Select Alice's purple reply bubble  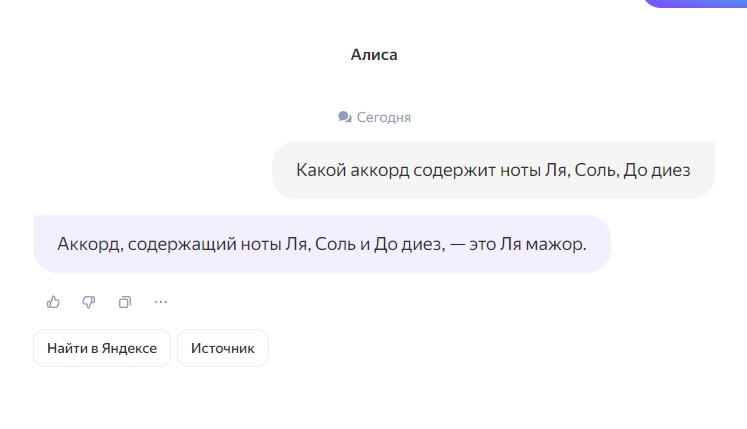pos(322,244)
